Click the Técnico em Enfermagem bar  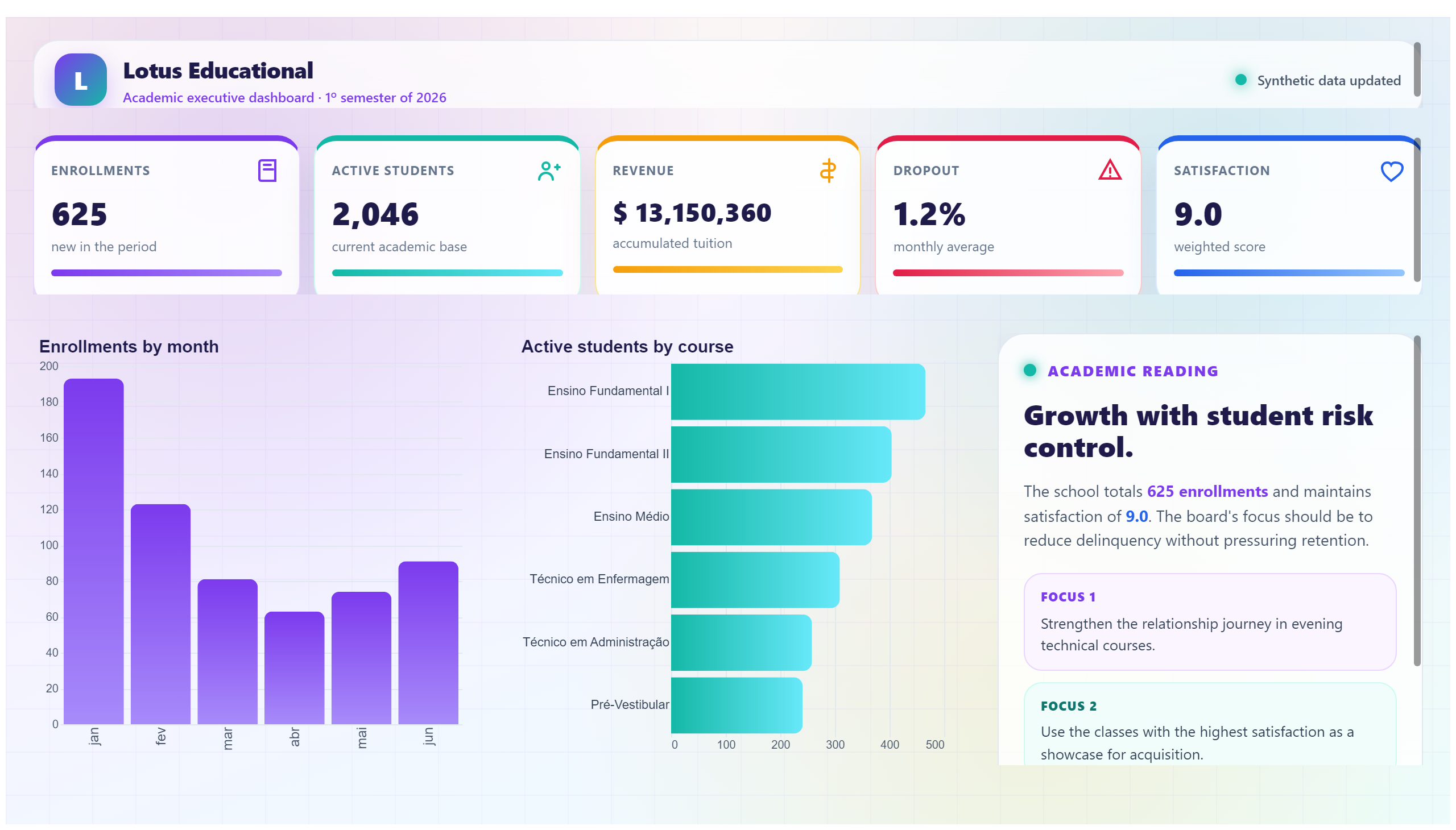pyautogui.click(x=755, y=580)
